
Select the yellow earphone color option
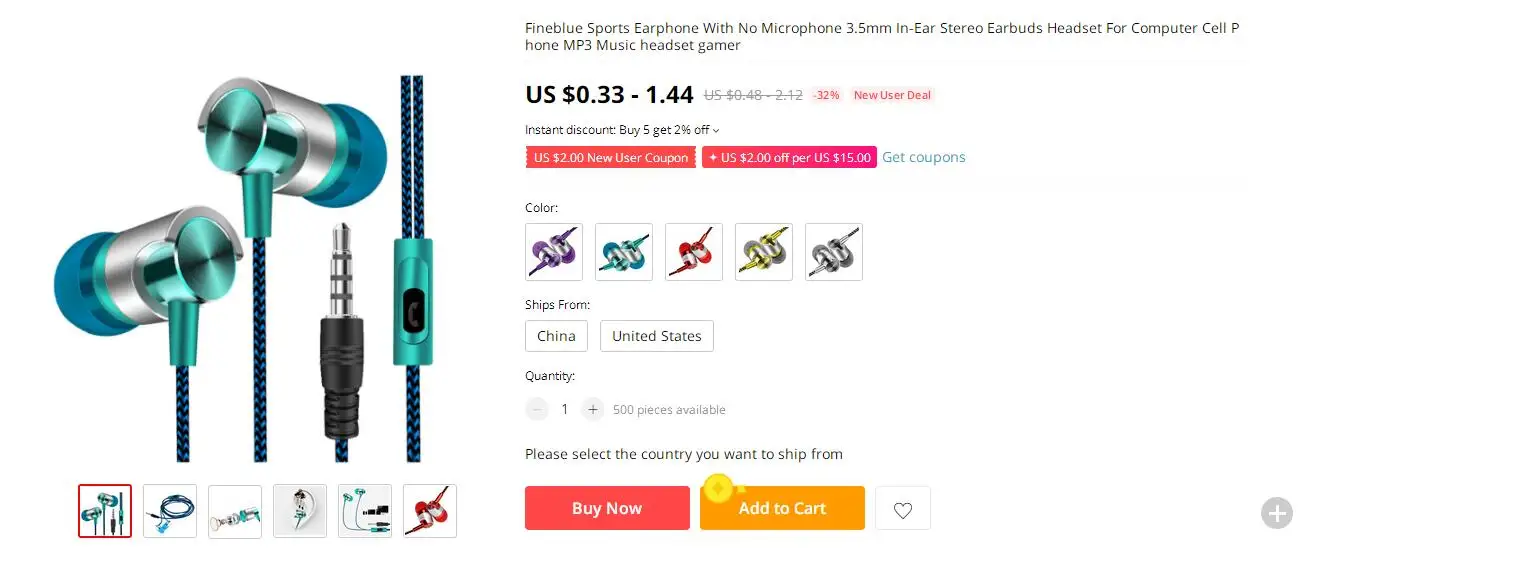click(x=764, y=252)
